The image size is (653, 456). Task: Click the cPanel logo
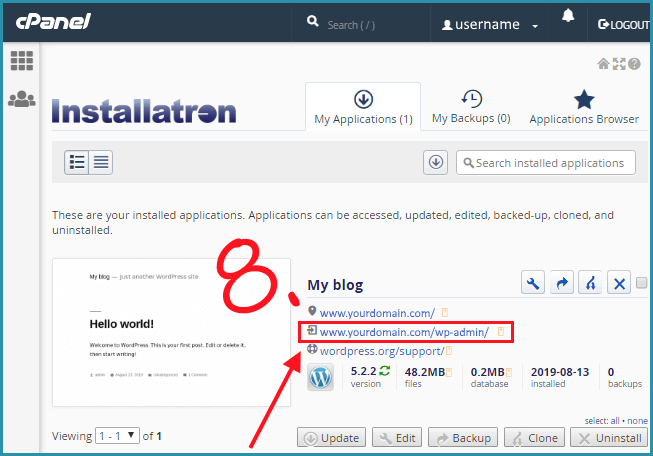[x=53, y=22]
